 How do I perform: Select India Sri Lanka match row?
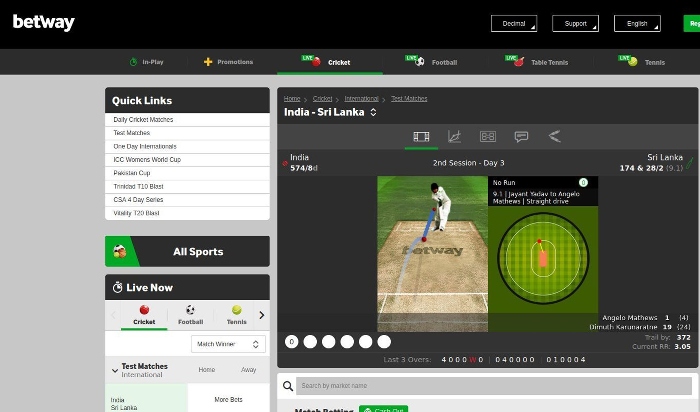tap(146, 400)
